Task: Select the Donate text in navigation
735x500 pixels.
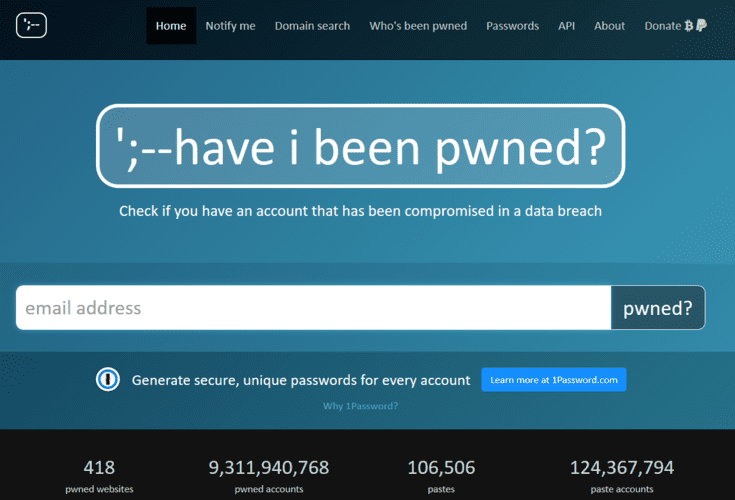Action: tap(662, 26)
